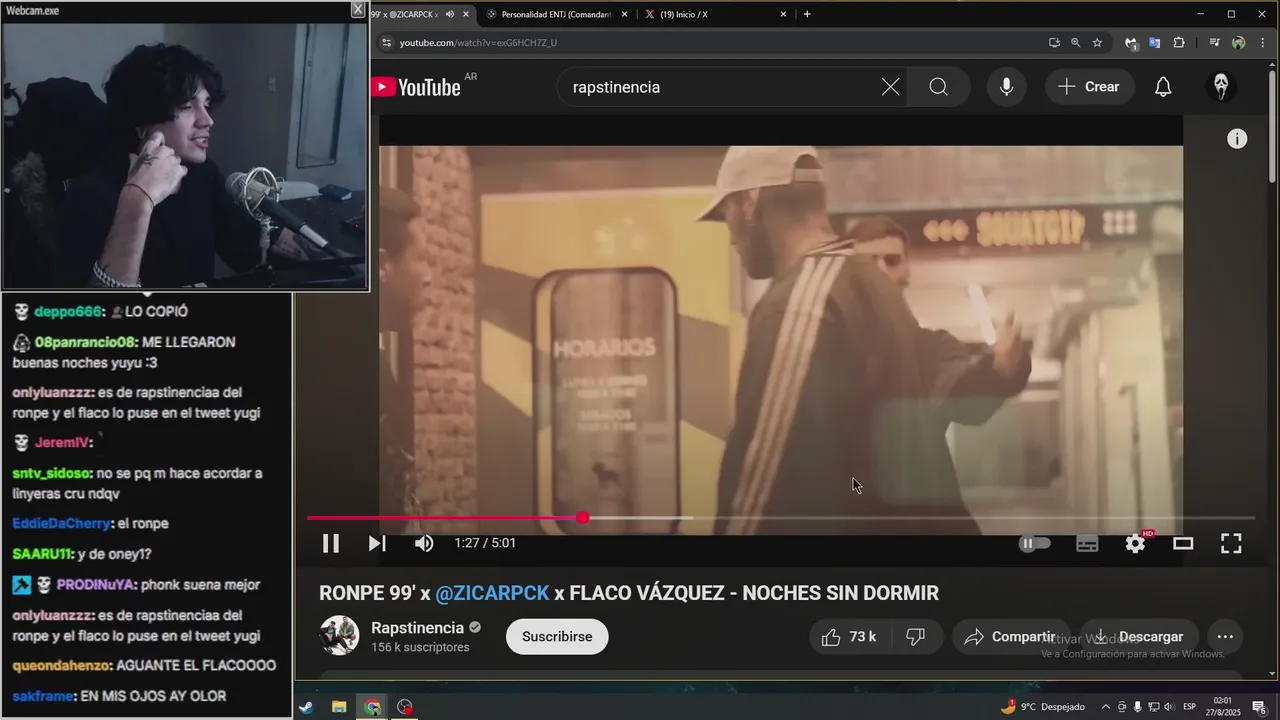Open Chrome three-dot menu
The width and height of the screenshot is (1280, 720).
tap(1262, 43)
